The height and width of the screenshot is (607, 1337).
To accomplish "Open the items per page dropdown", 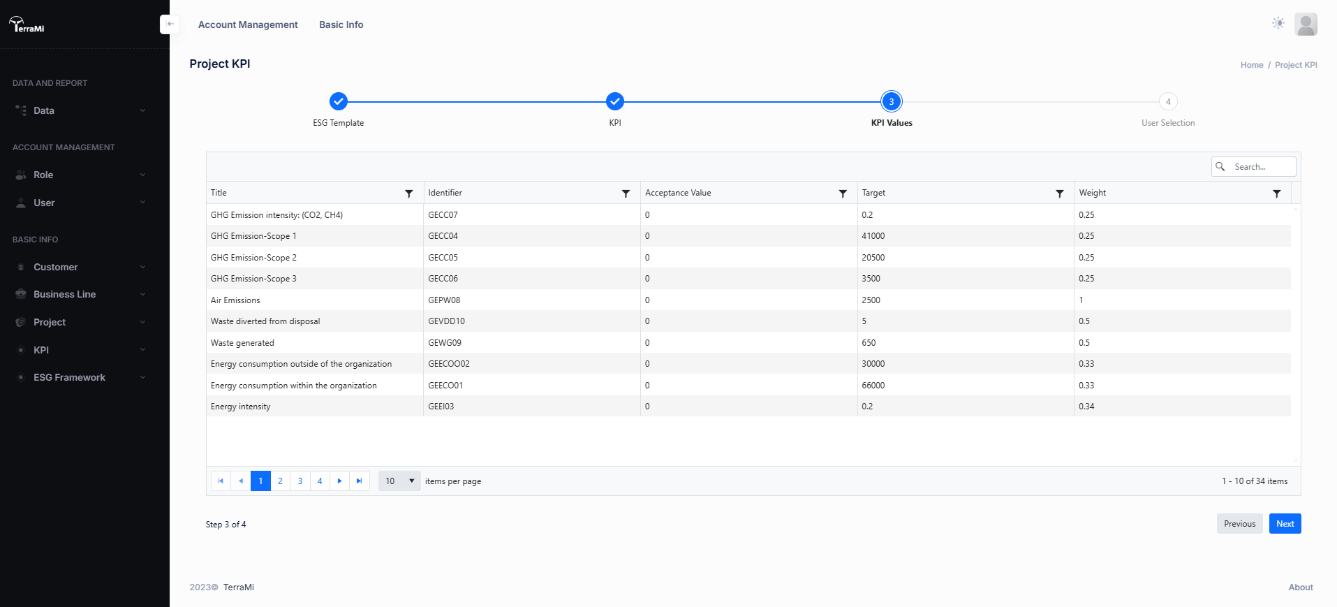I will 399,481.
